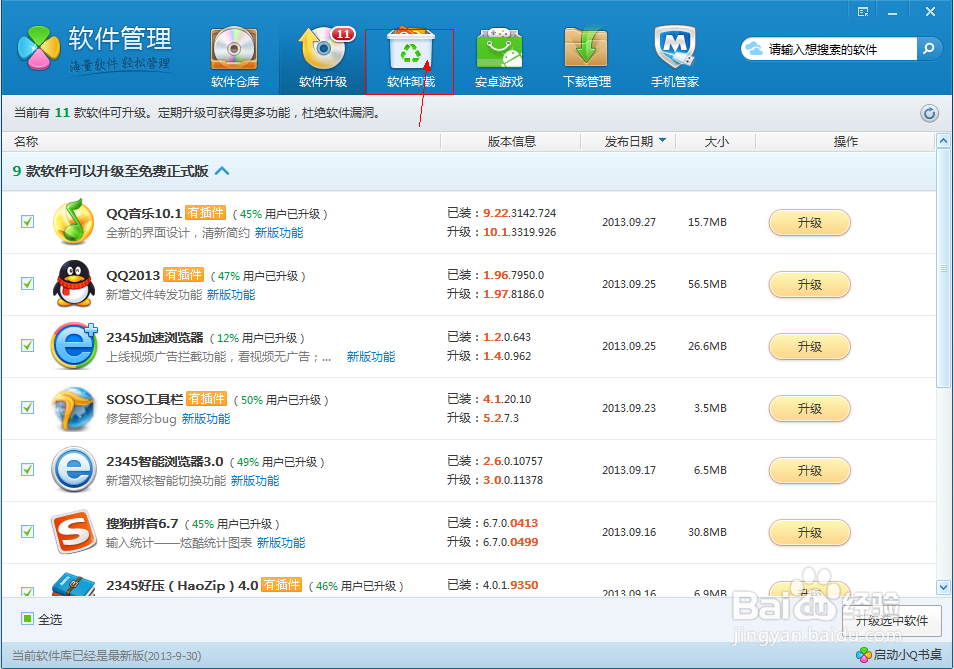The width and height of the screenshot is (954, 669).
Task: Uncheck the QQ2013 checkbox
Action: [27, 283]
